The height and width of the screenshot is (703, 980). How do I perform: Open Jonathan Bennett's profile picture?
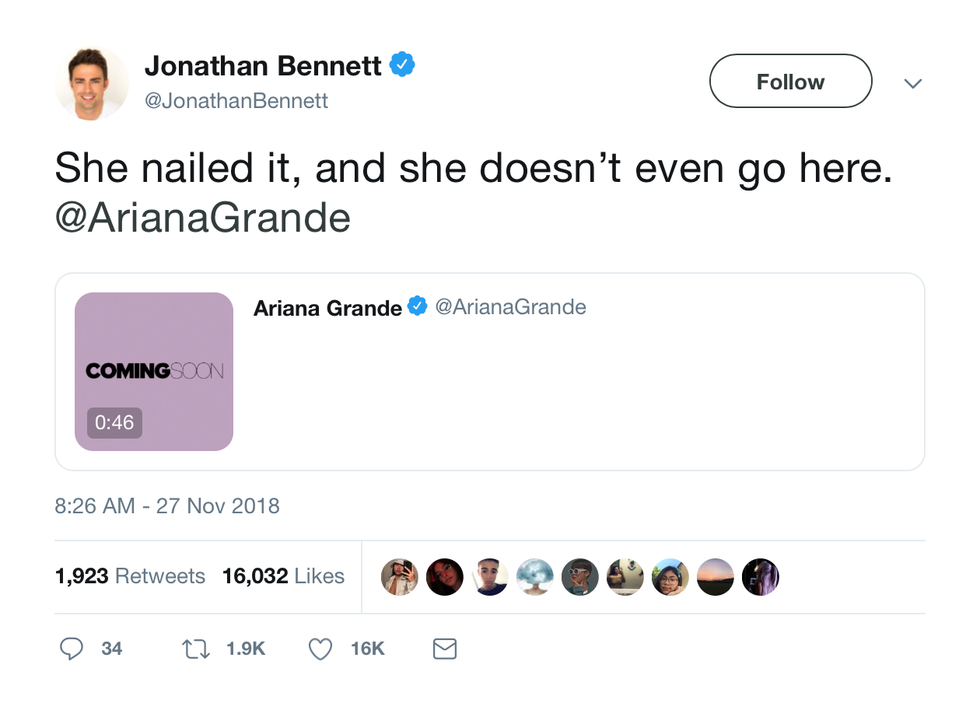tap(91, 83)
